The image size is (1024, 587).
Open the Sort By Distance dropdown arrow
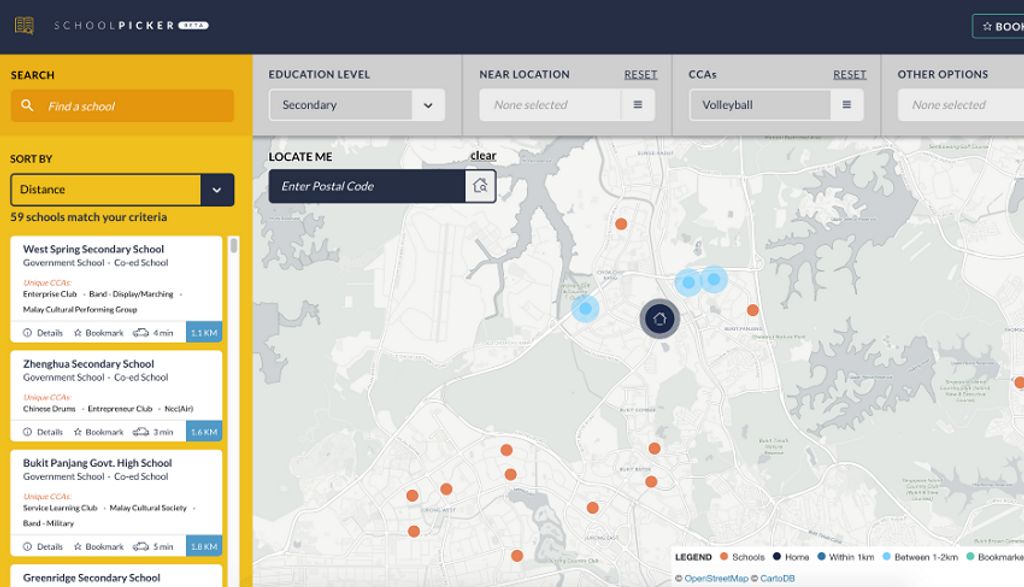point(217,190)
